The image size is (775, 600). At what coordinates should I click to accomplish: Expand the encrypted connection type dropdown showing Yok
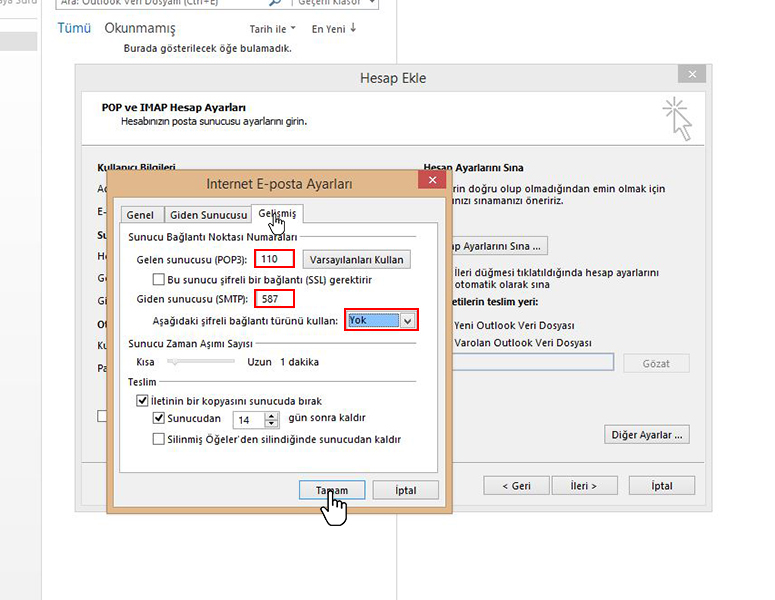pos(407,321)
